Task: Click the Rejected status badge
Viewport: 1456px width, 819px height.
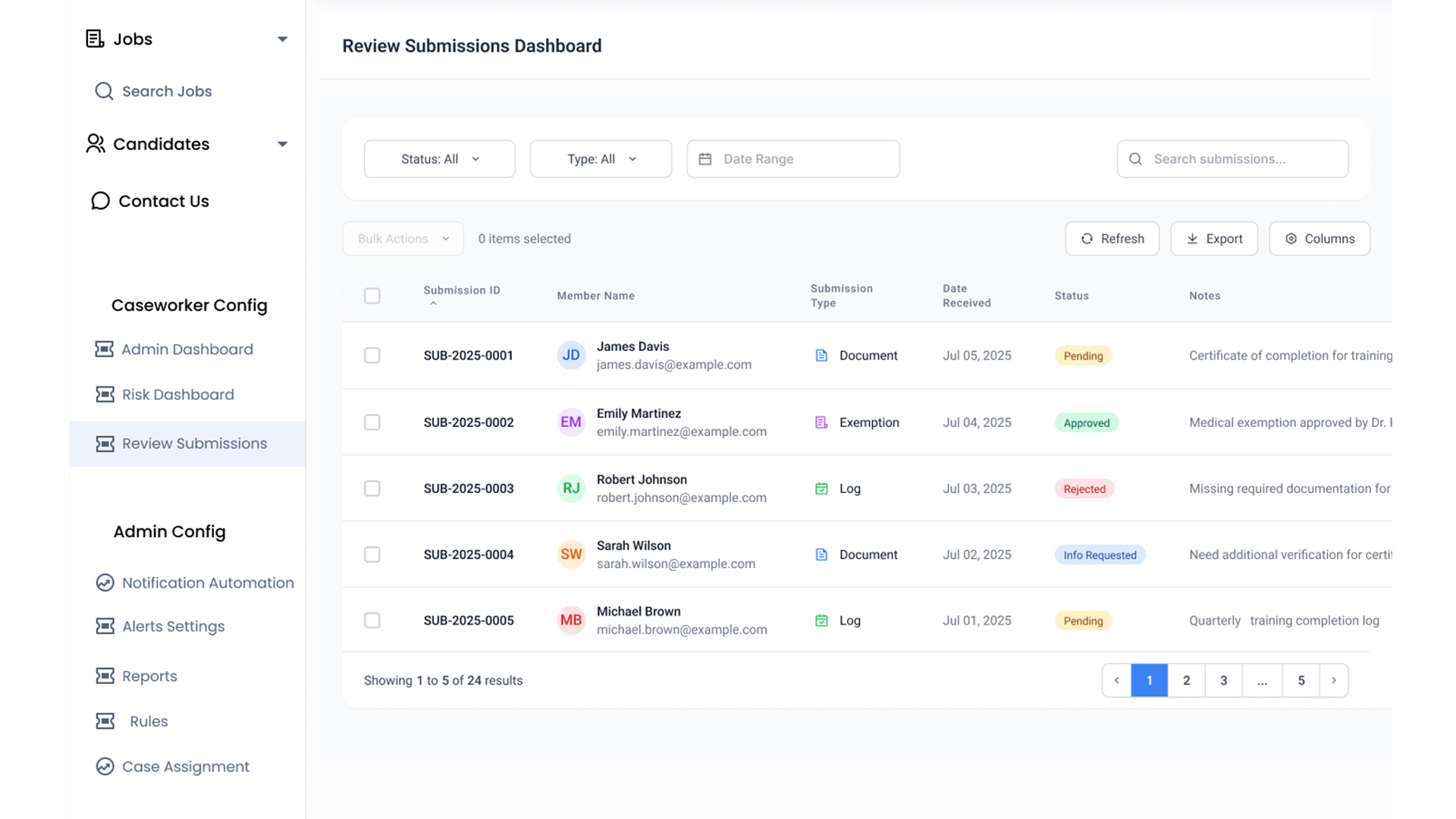Action: pos(1084,488)
